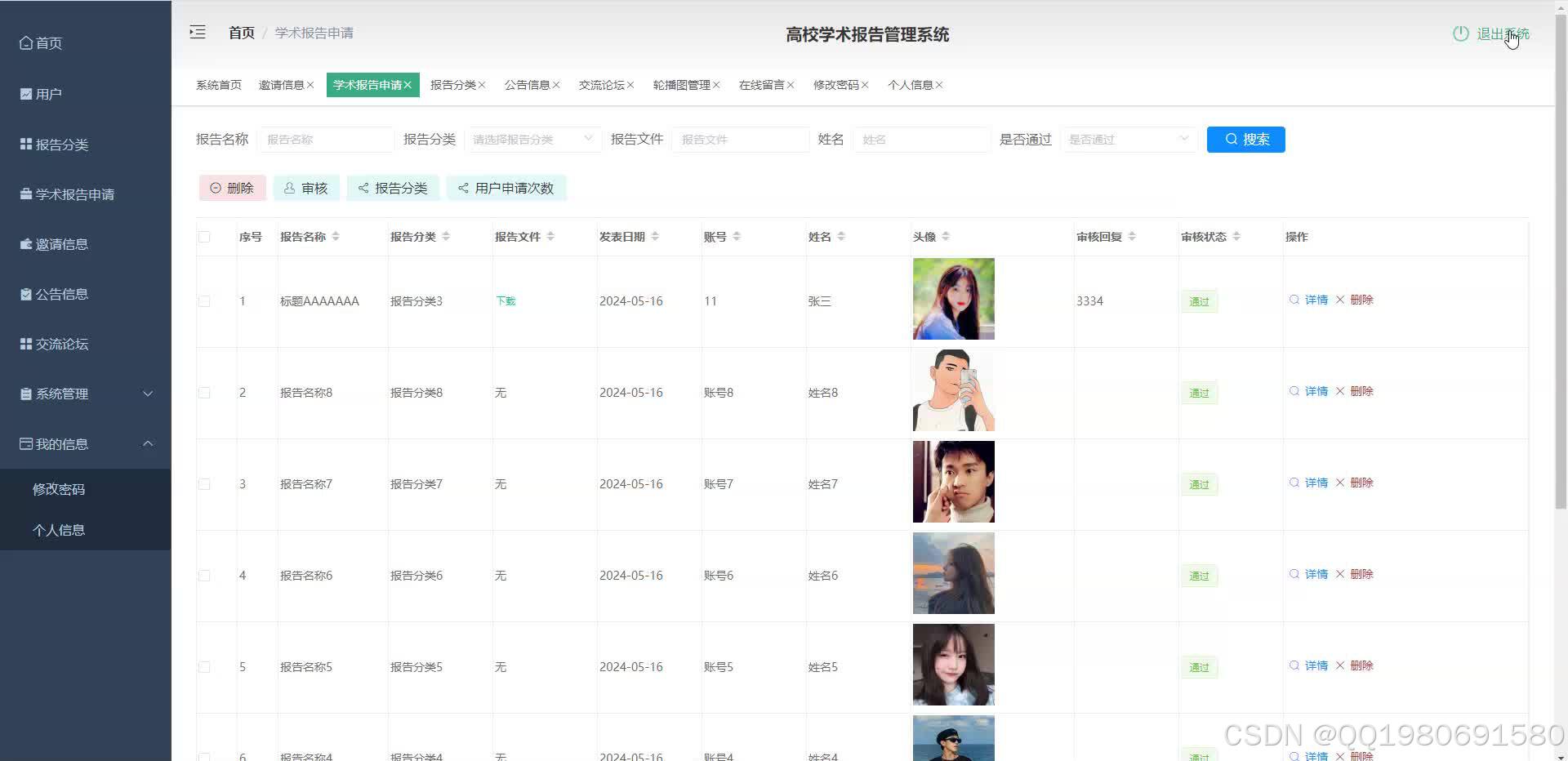Click 下载 link for 标题AAAAAAA report

tap(505, 300)
